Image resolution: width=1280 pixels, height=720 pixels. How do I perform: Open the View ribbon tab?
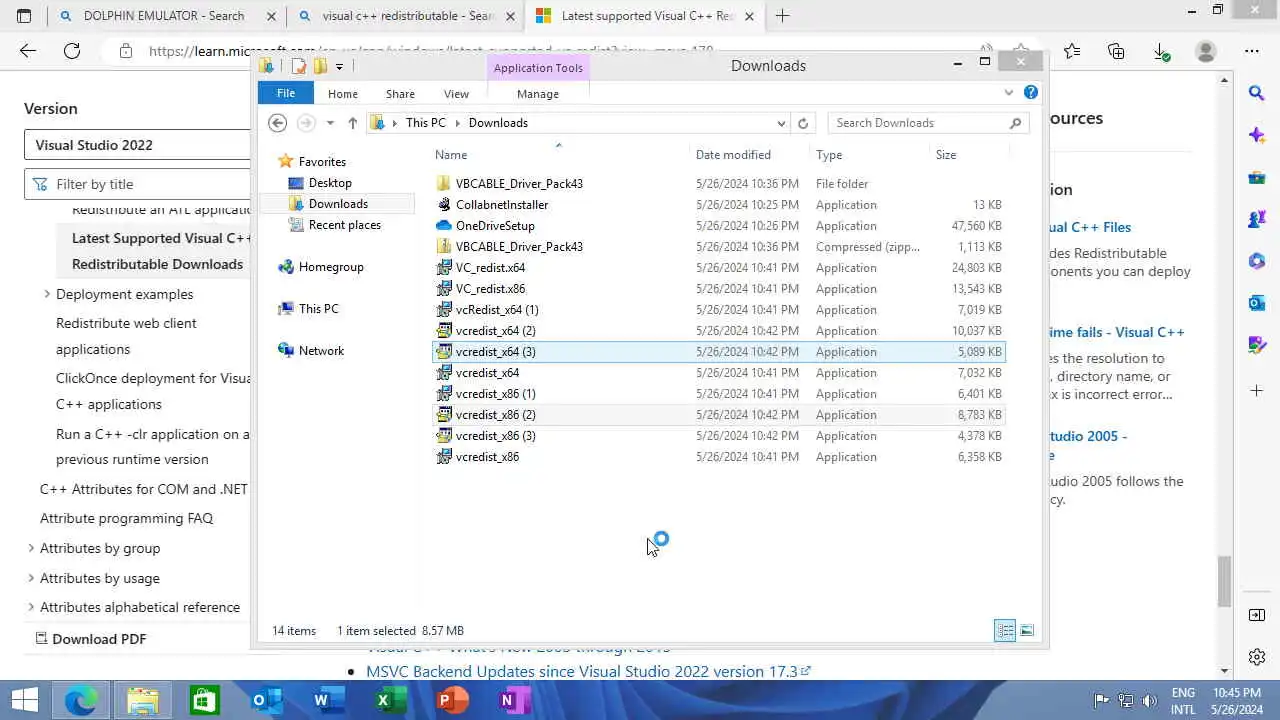(x=456, y=94)
